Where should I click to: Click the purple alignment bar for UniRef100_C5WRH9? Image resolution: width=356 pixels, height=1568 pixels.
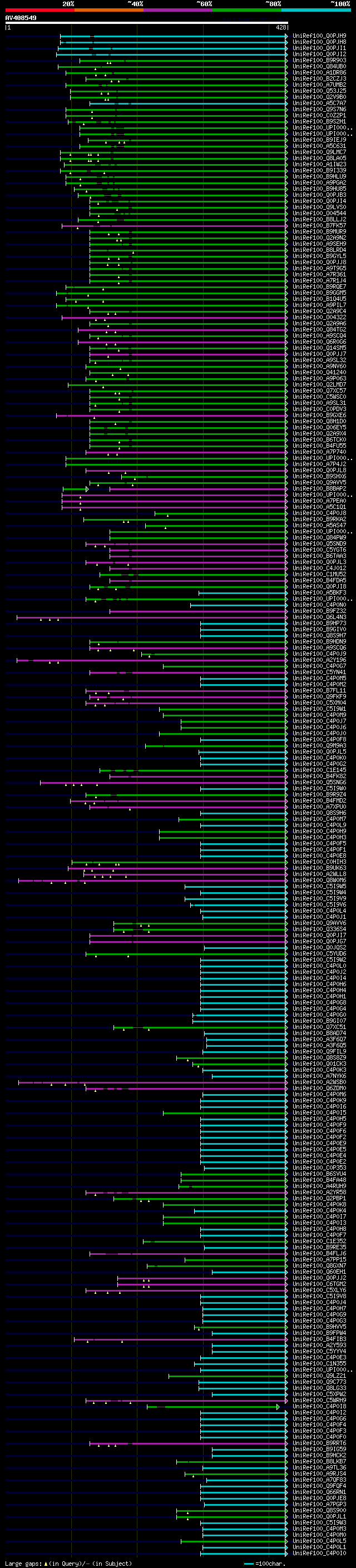coord(187,1401)
